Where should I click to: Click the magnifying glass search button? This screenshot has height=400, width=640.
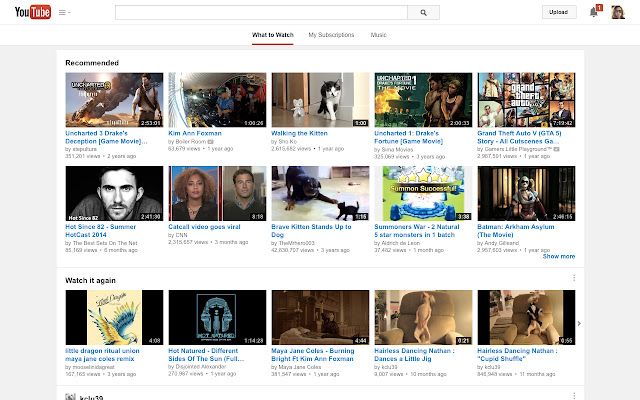(x=423, y=13)
